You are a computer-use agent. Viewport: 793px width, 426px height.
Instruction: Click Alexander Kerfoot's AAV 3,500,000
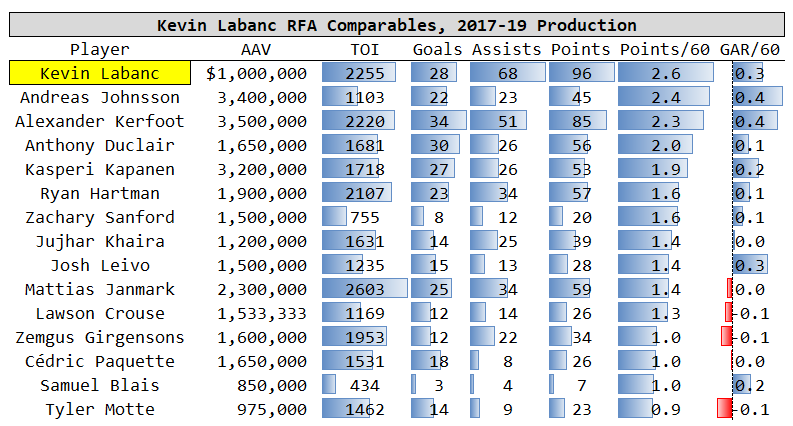click(262, 121)
